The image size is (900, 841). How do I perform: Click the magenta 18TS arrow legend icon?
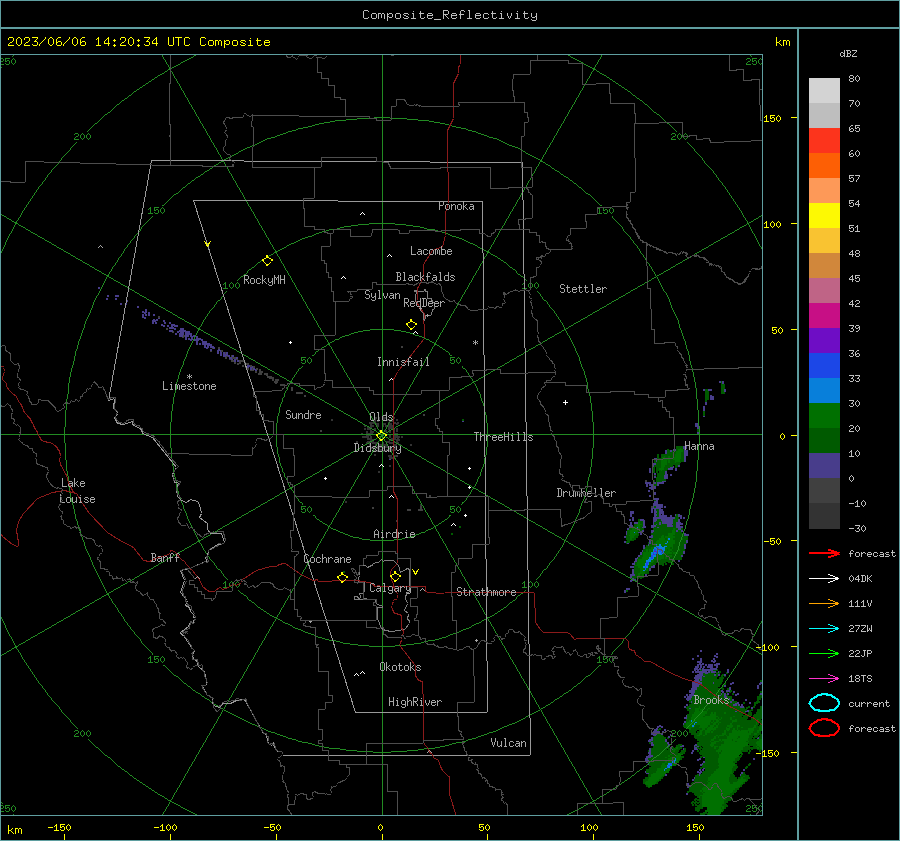(824, 679)
